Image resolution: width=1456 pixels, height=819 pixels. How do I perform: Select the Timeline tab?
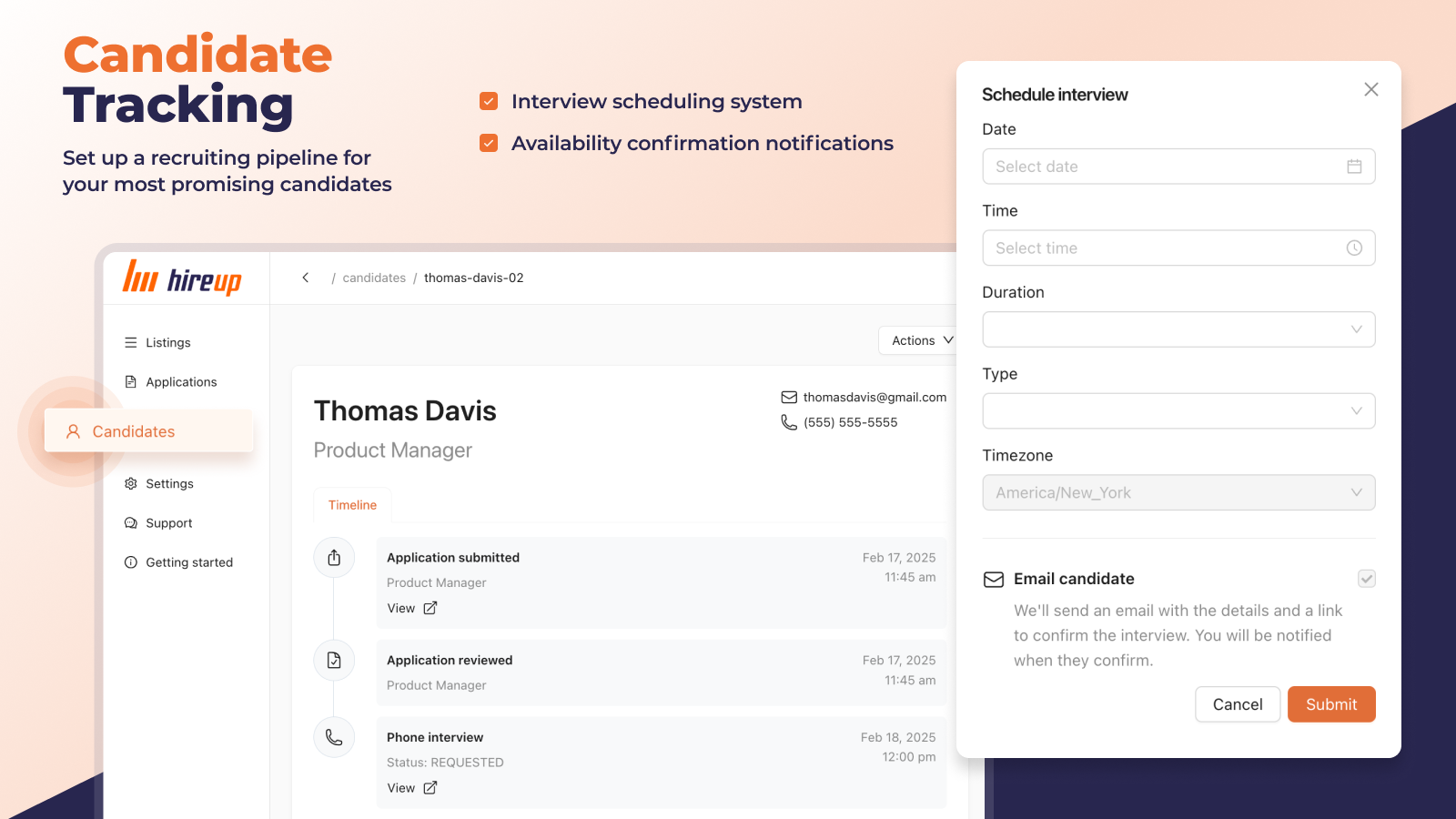coord(352,505)
